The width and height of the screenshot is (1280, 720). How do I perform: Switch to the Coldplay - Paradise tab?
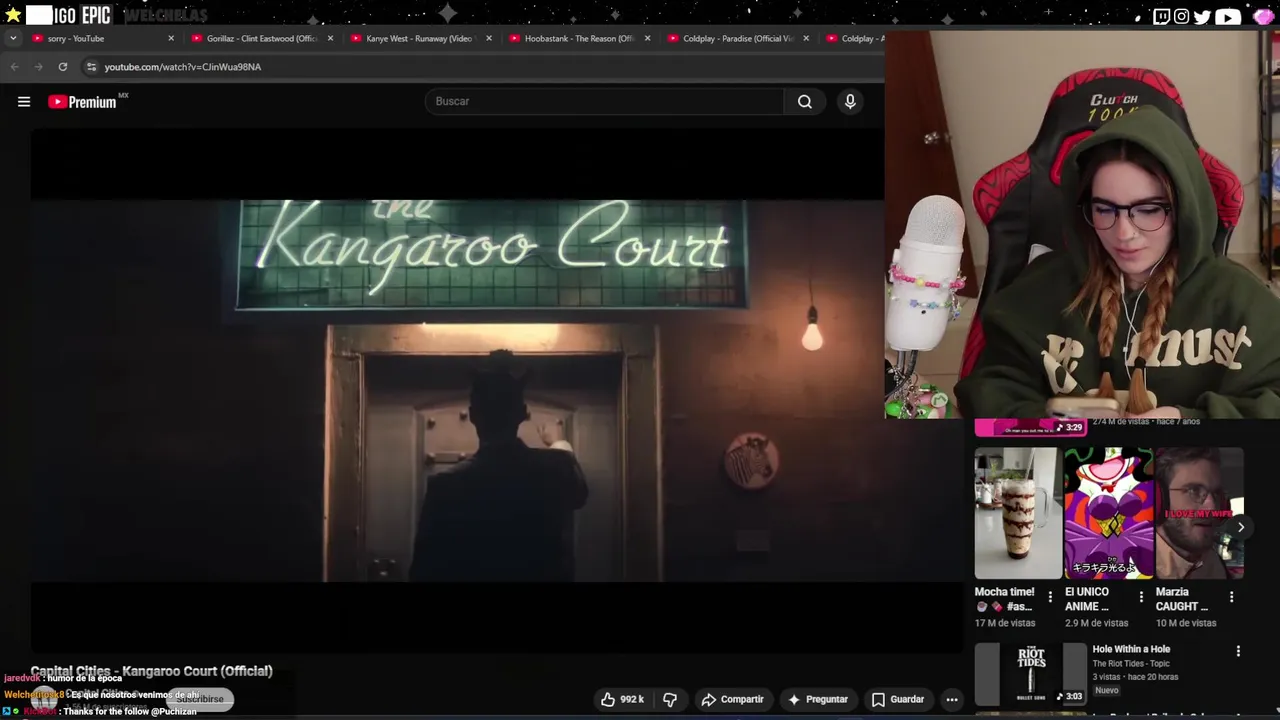[737, 38]
